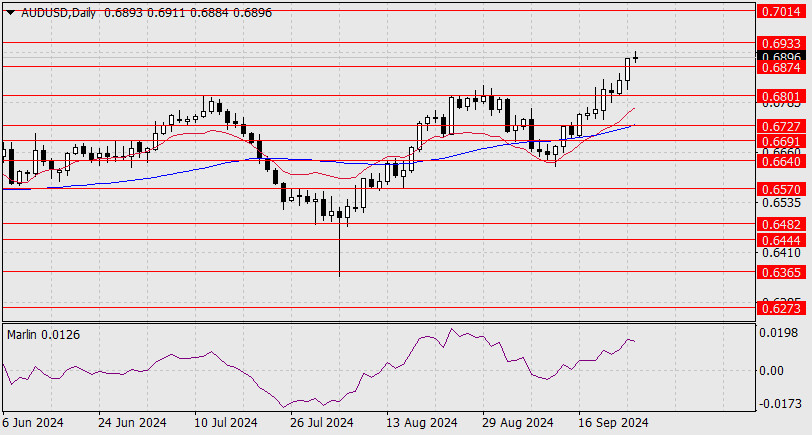Click the OHLC values 0.6893 0.6911 0.6884 0.6896
This screenshot has height=435, width=812.
188,13
